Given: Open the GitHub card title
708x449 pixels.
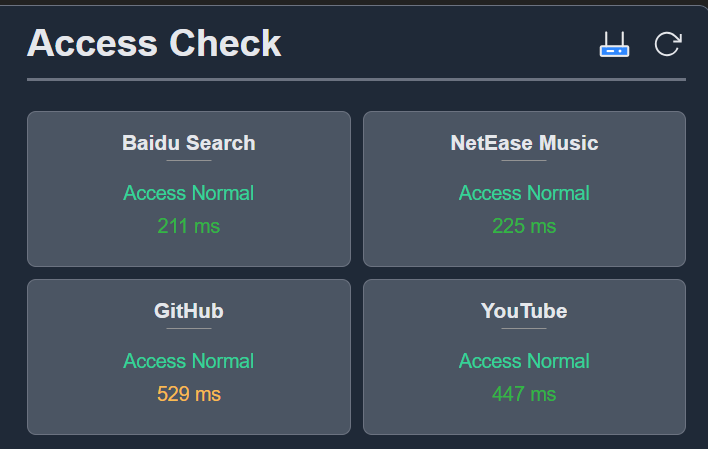Looking at the screenshot, I should point(189,311).
